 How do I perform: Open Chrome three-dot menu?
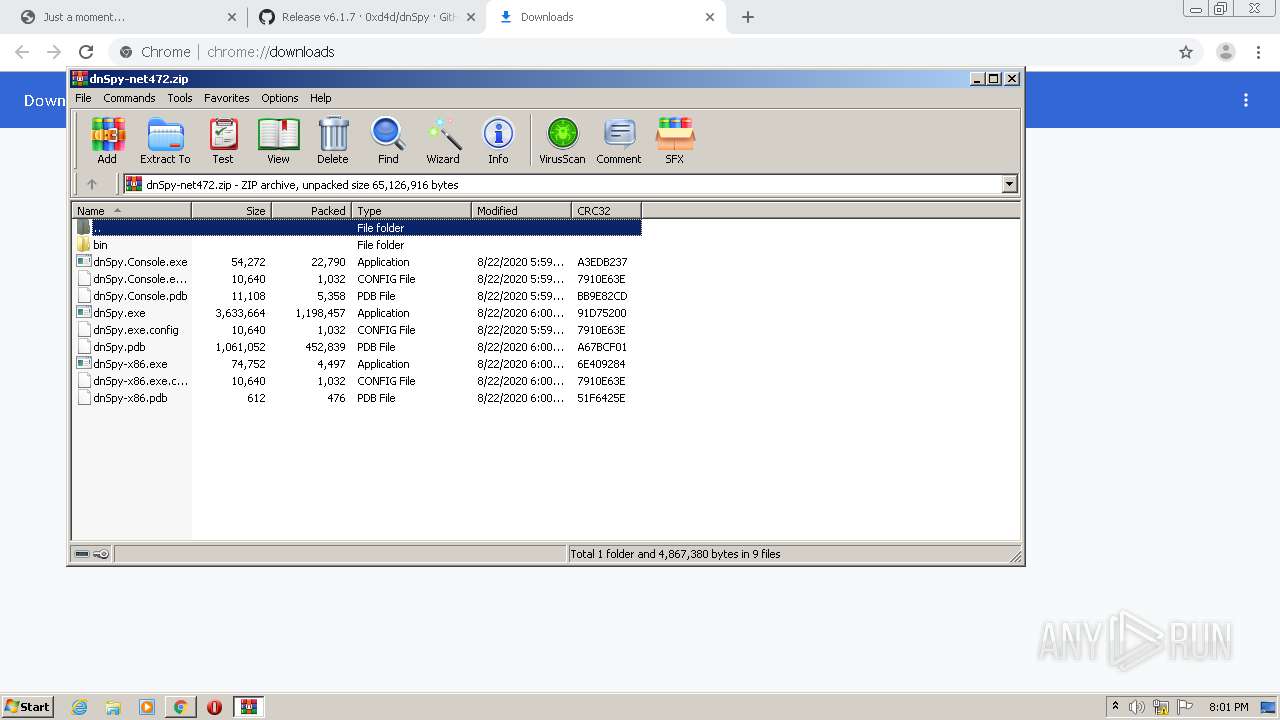pyautogui.click(x=1258, y=52)
